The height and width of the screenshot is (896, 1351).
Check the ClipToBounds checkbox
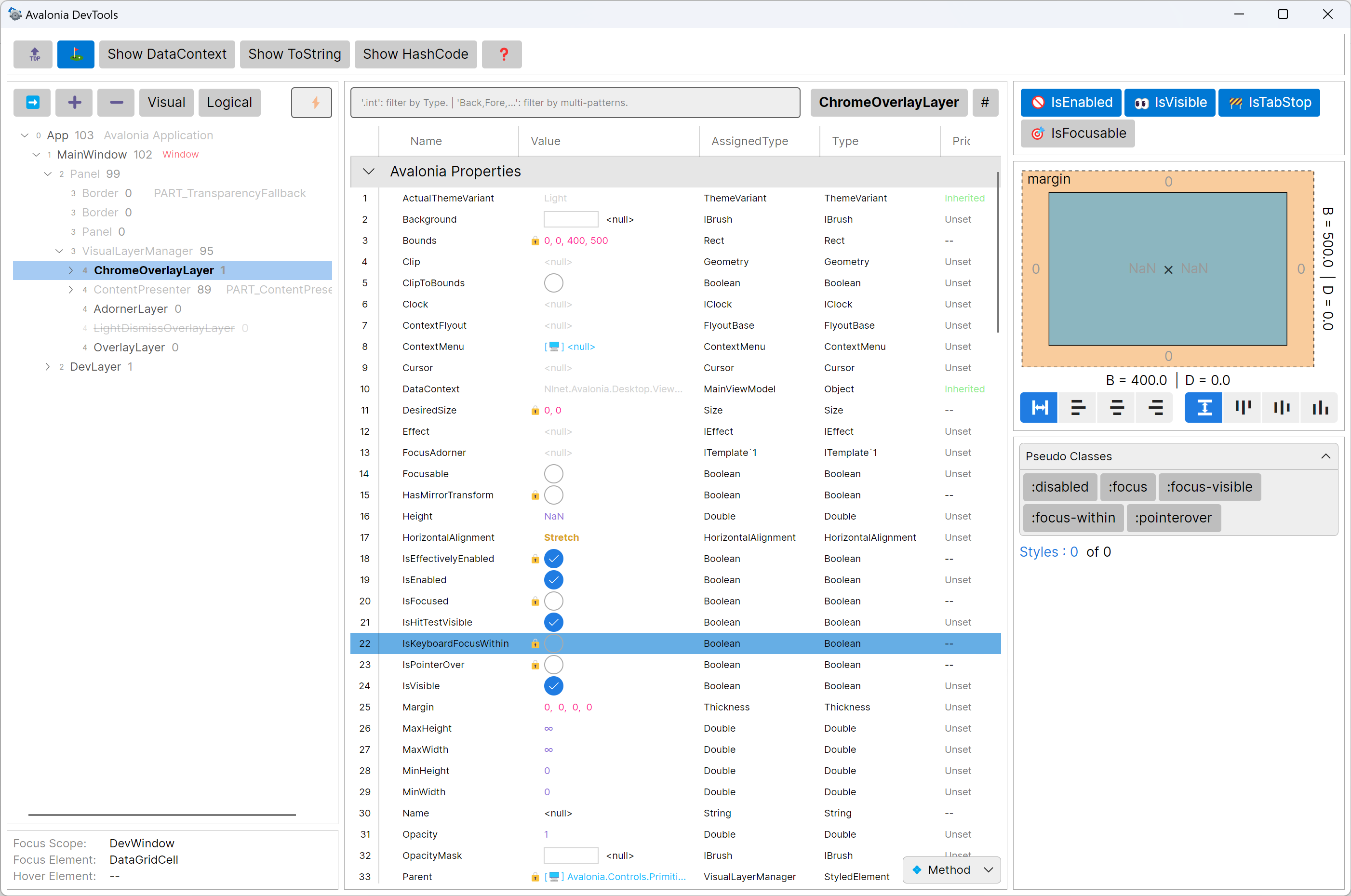coord(553,283)
